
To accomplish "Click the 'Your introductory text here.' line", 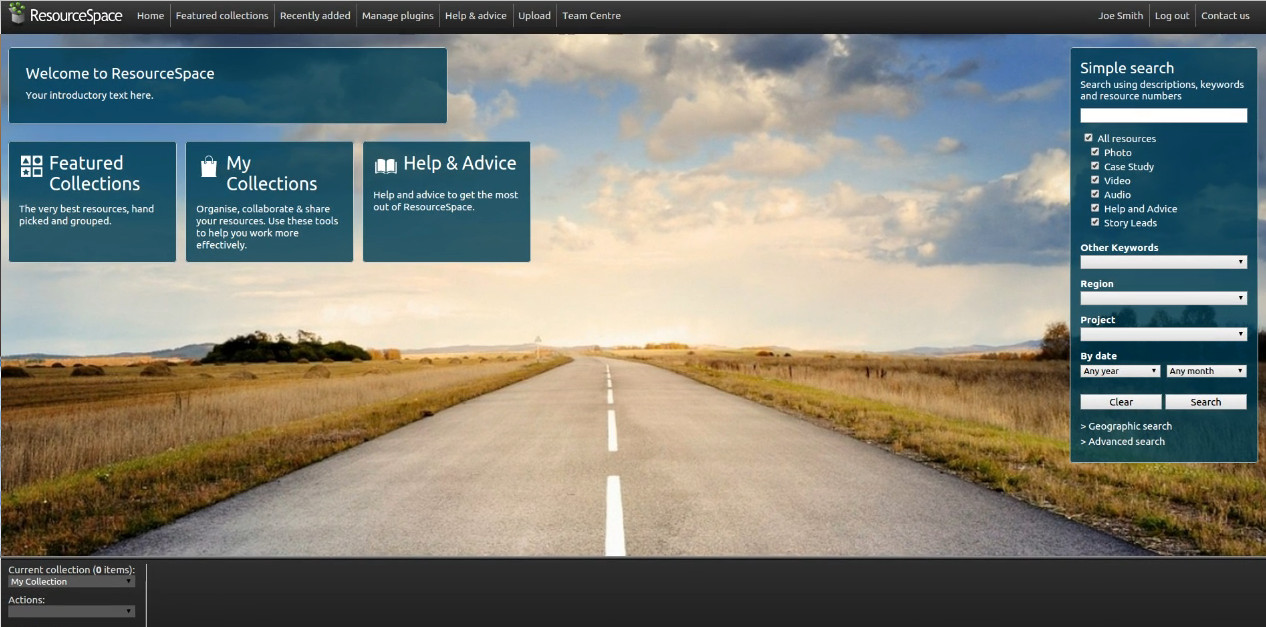I will point(90,95).
